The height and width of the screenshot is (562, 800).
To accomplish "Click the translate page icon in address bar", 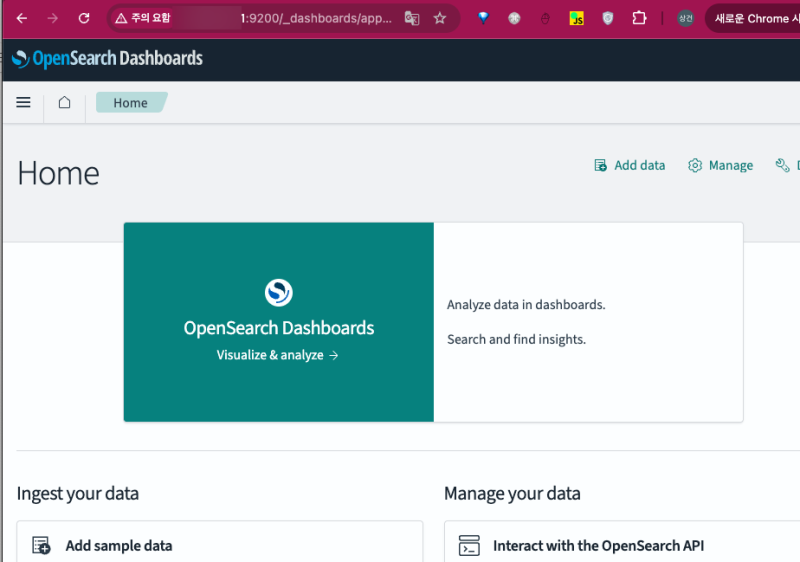I will pos(412,18).
